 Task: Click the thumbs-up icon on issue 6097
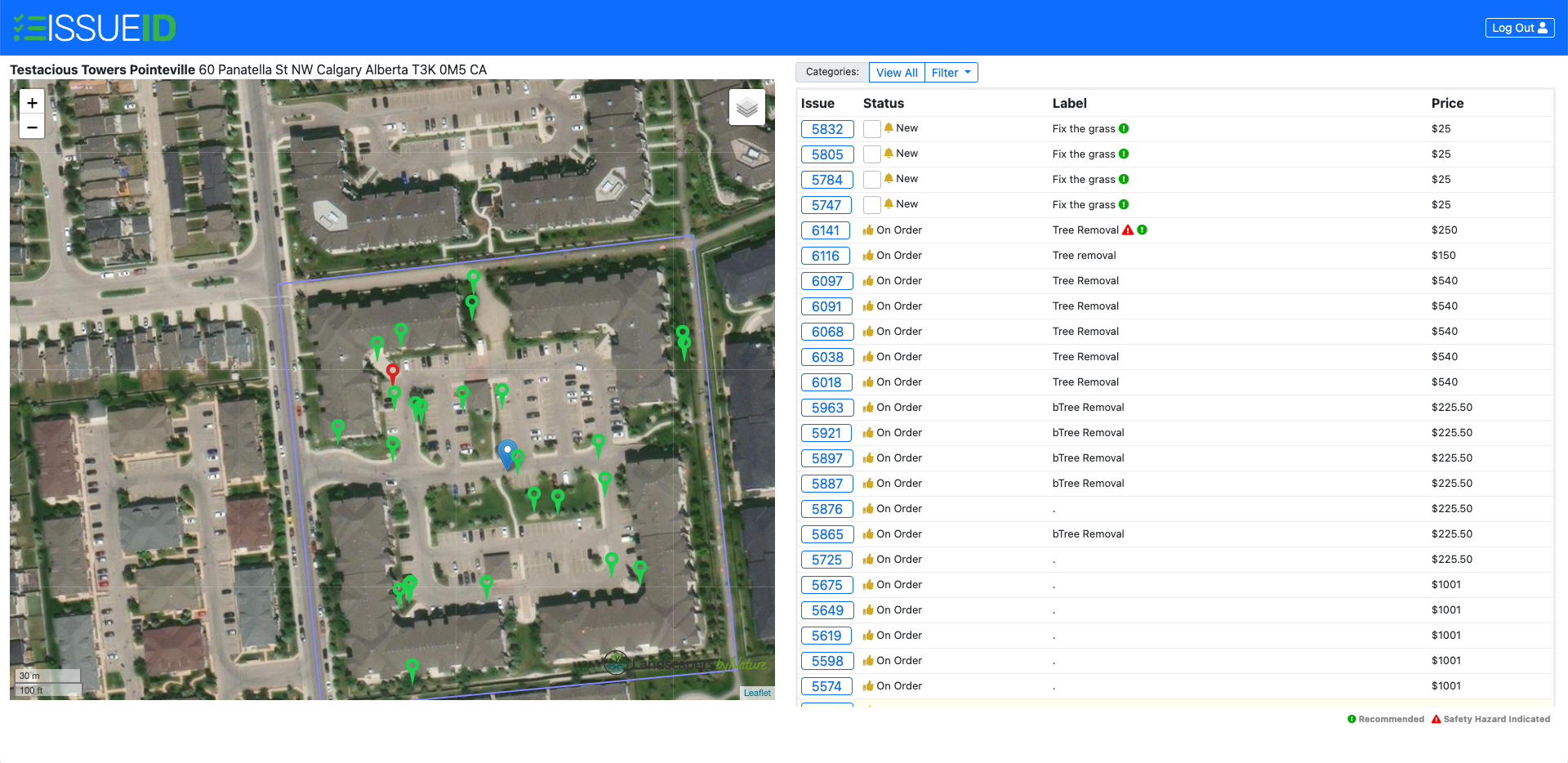point(868,280)
